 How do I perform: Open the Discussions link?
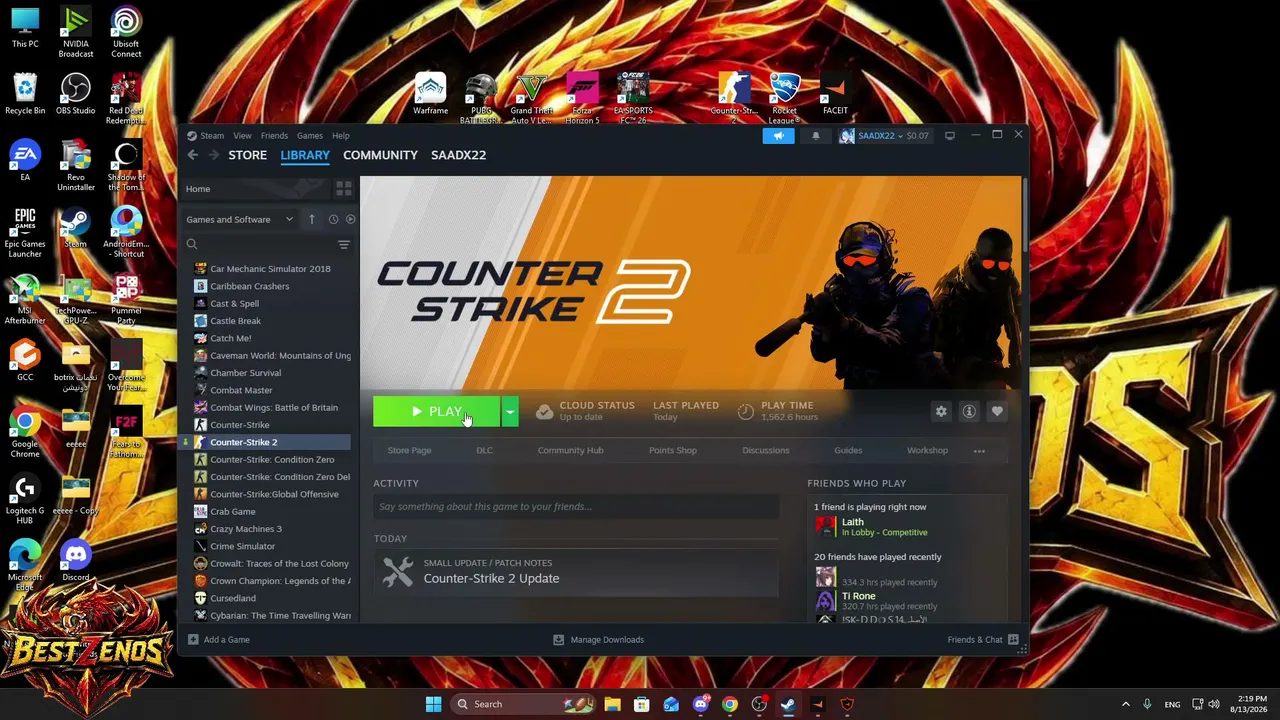coord(765,450)
